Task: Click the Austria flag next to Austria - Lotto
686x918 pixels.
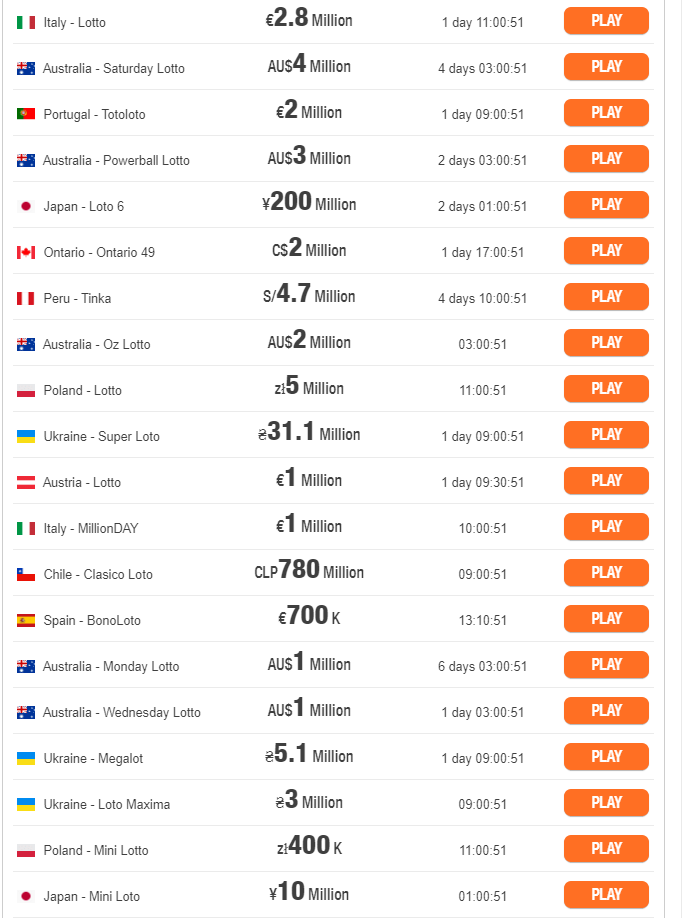Action: pos(26,482)
